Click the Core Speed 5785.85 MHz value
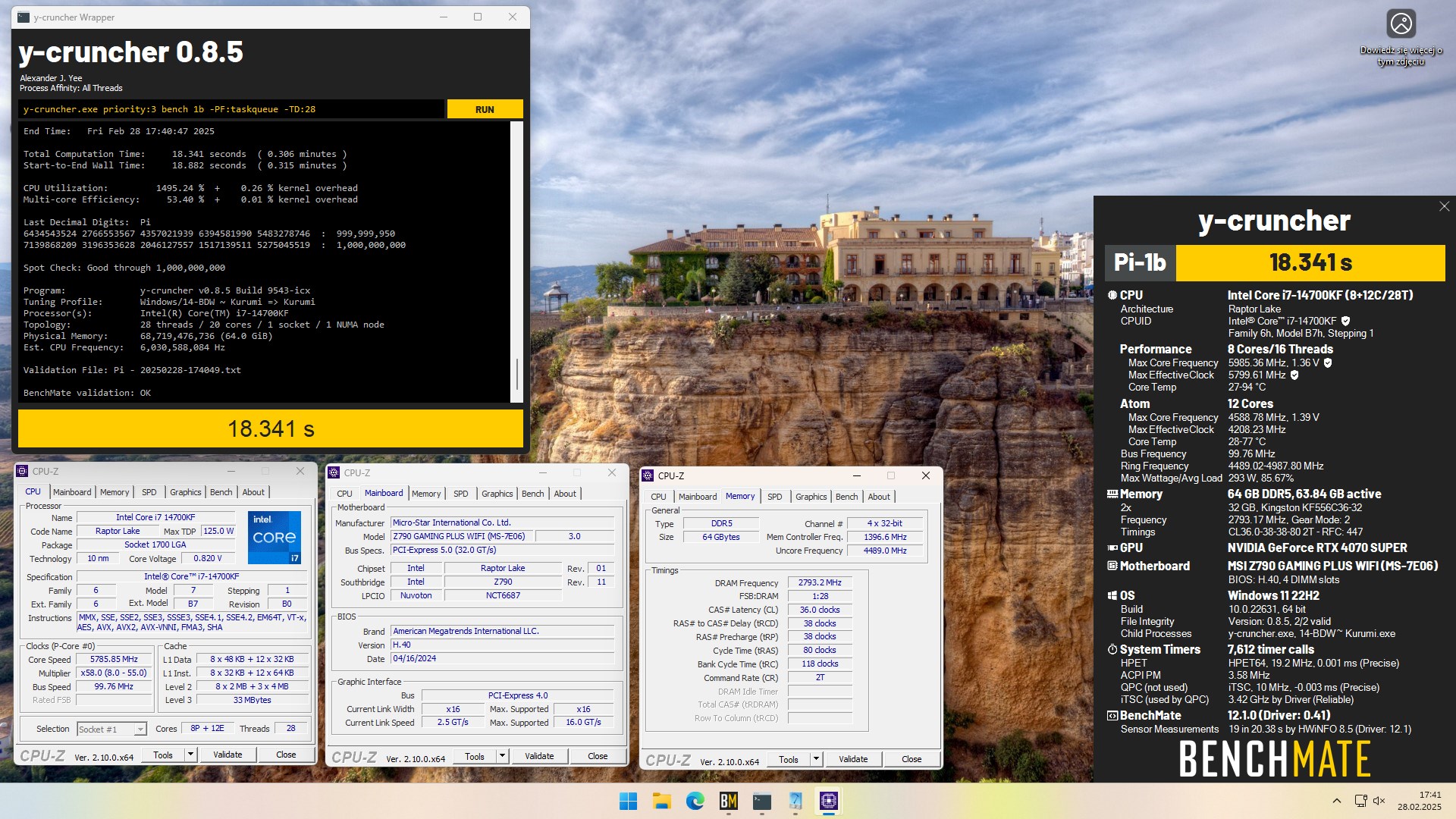 coord(114,659)
